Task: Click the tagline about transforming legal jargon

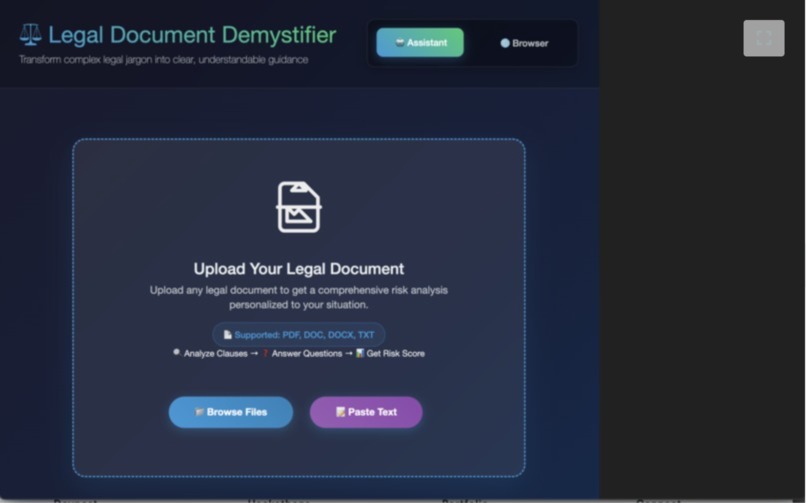Action: [163, 60]
